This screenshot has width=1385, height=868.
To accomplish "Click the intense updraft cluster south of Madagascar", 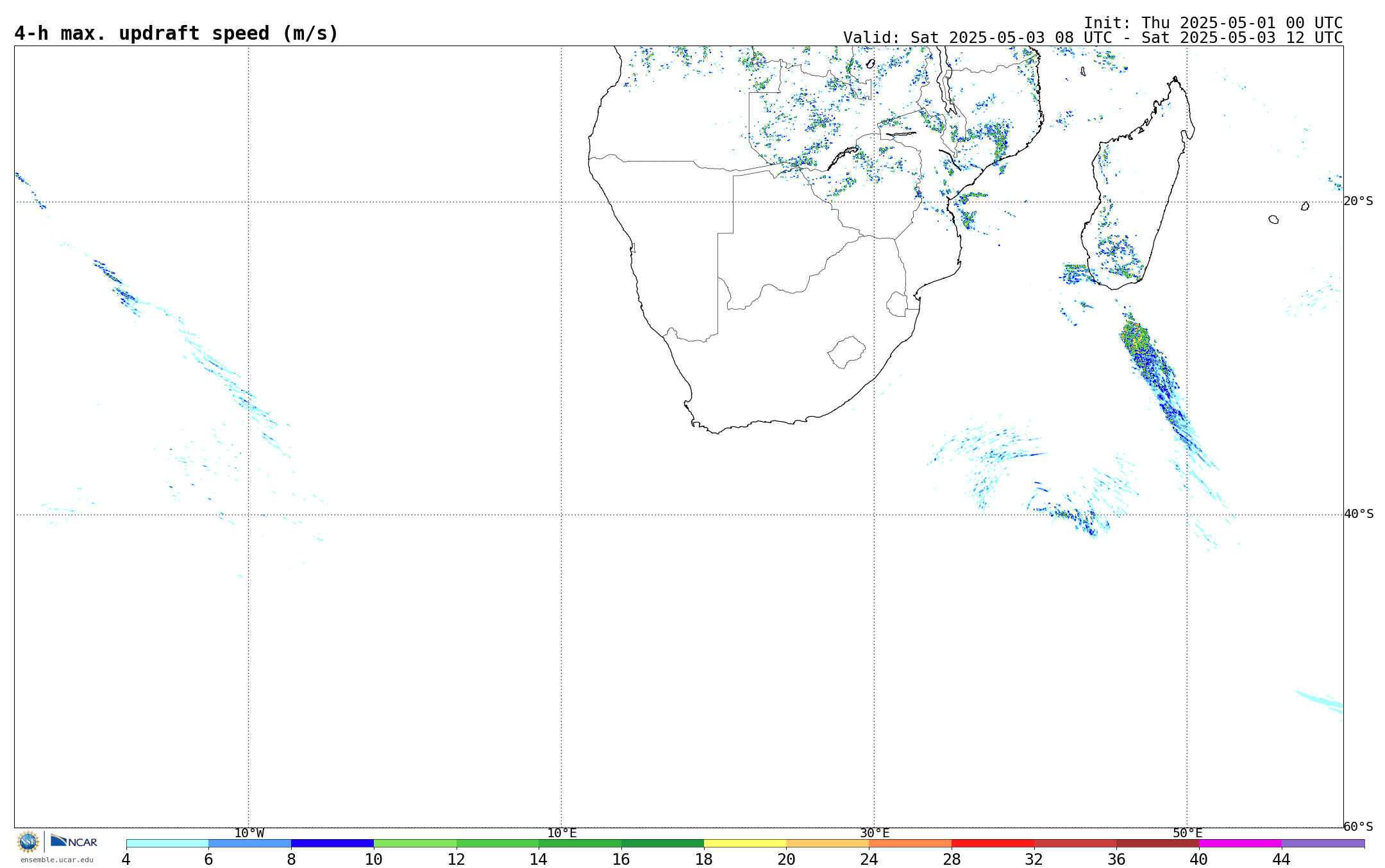I will 1135,338.
